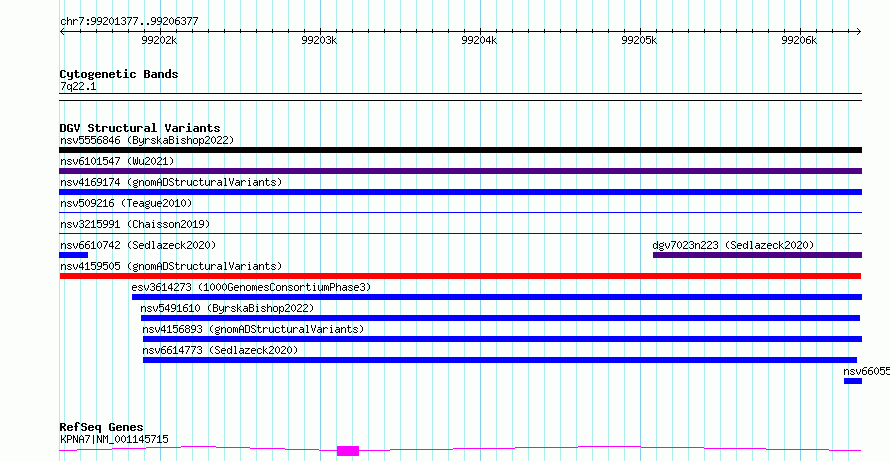The height and width of the screenshot is (461, 890).
Task: Click the chr7:99201377..99206377 coordinate text
Action: 129,22
